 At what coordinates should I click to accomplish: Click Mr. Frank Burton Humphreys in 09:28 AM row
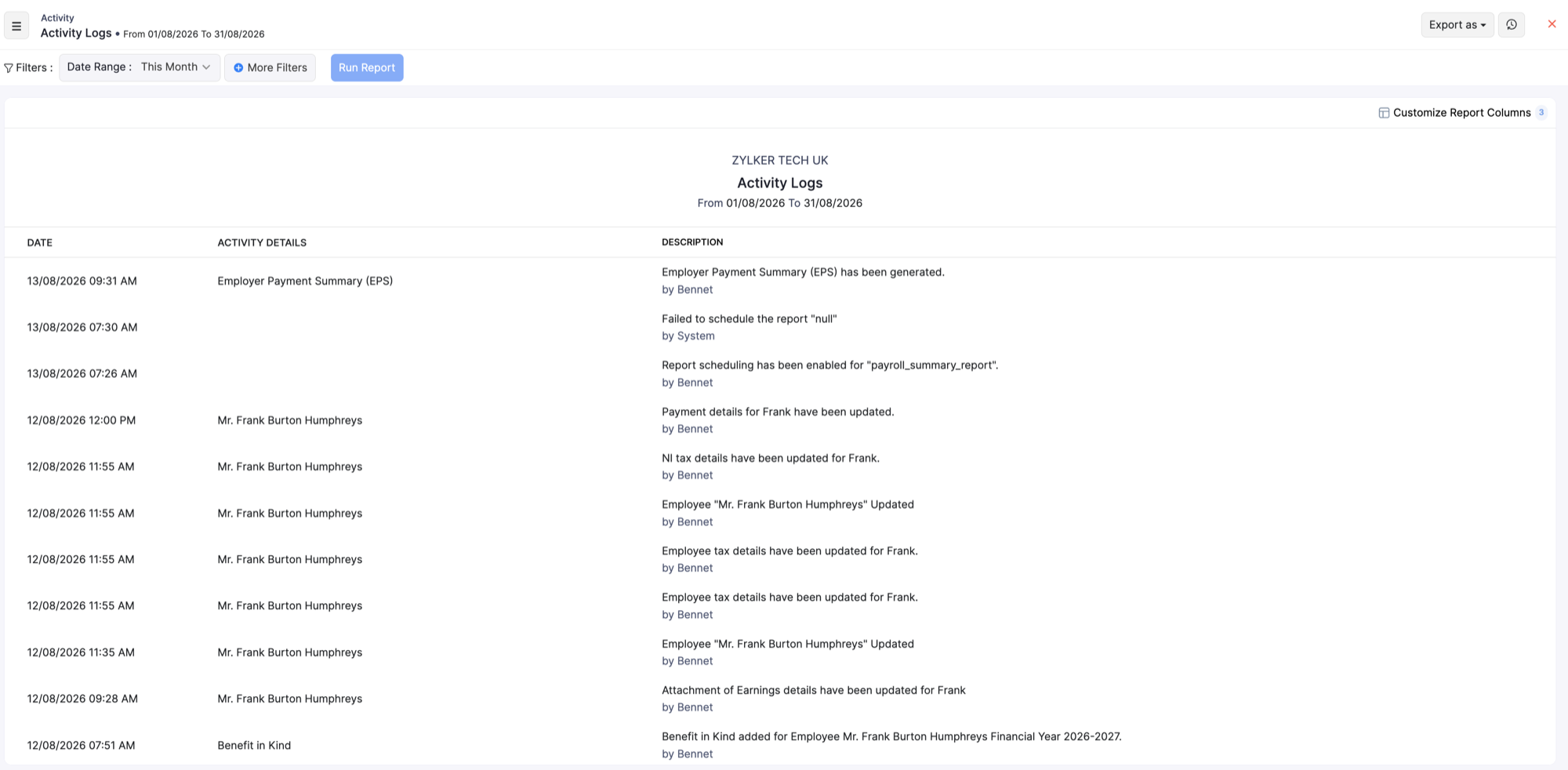pyautogui.click(x=290, y=699)
